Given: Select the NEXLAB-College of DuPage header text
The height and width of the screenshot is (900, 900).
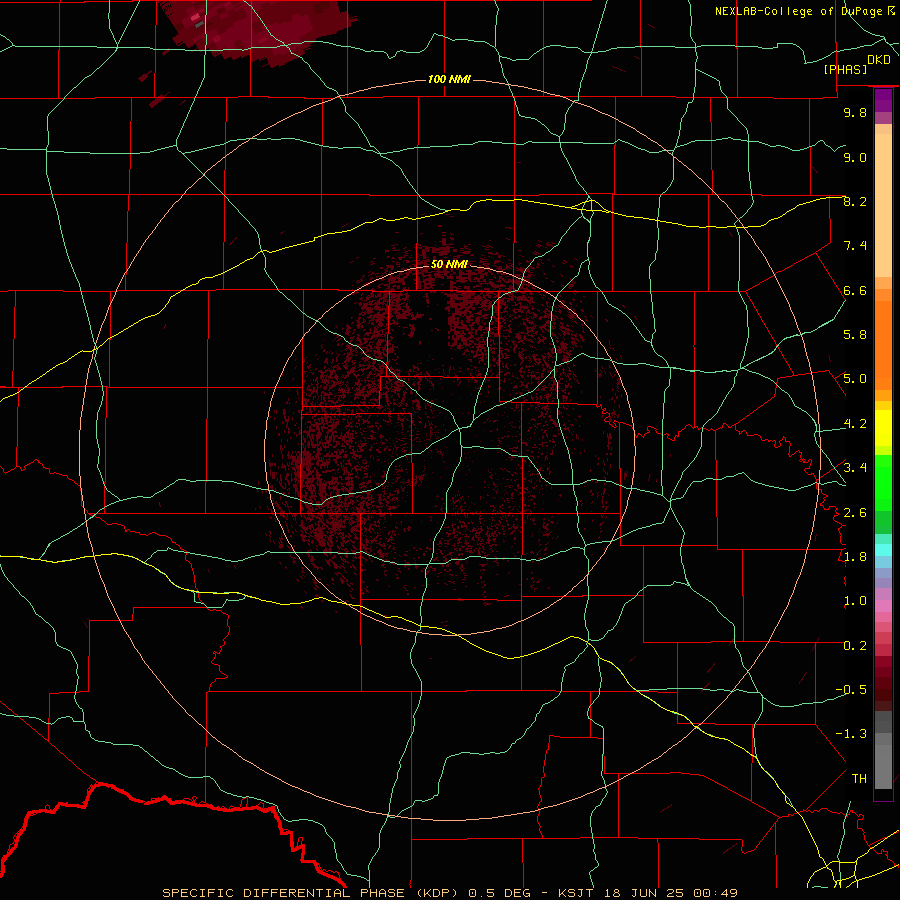Looking at the screenshot, I should pos(797,11).
